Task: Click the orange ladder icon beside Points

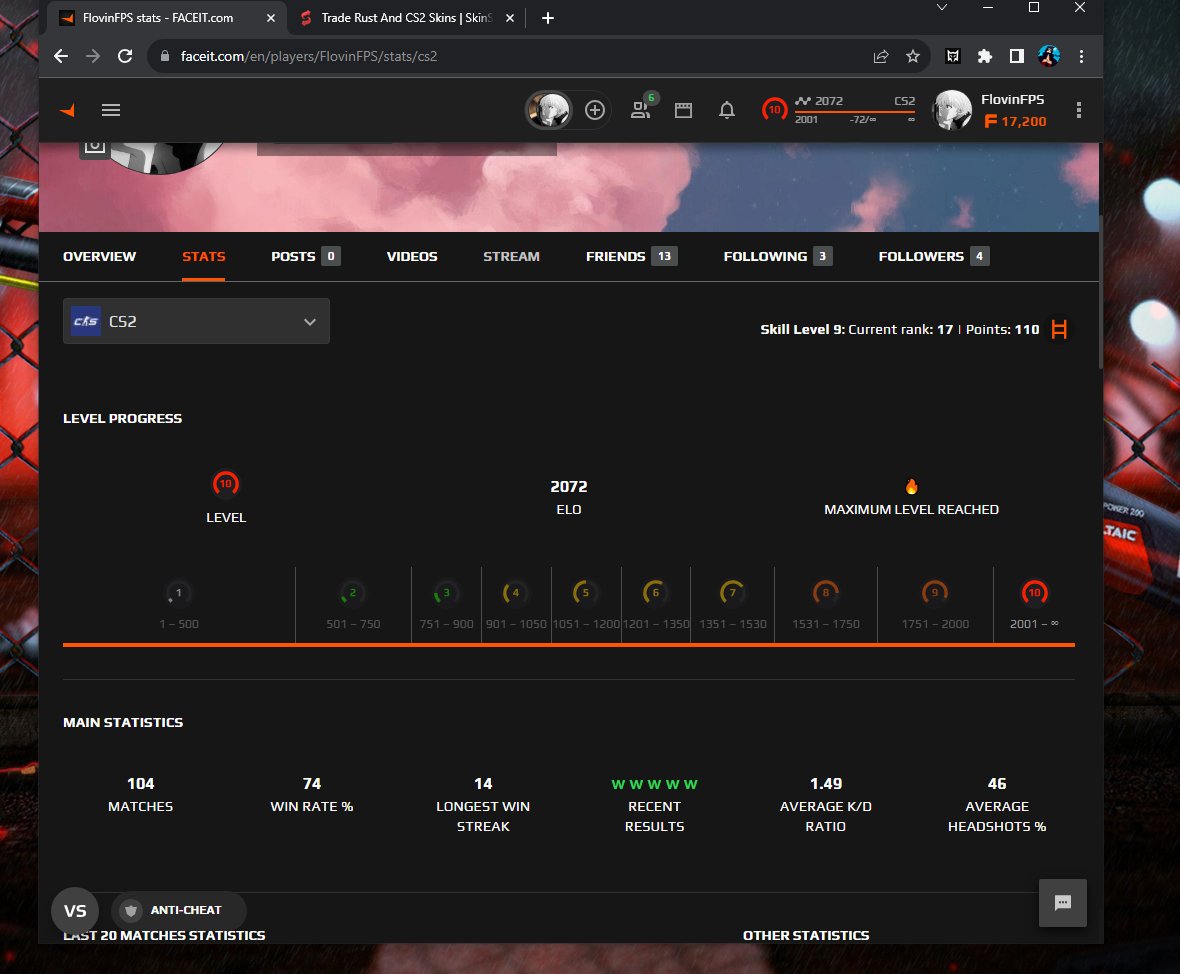Action: (x=1059, y=329)
